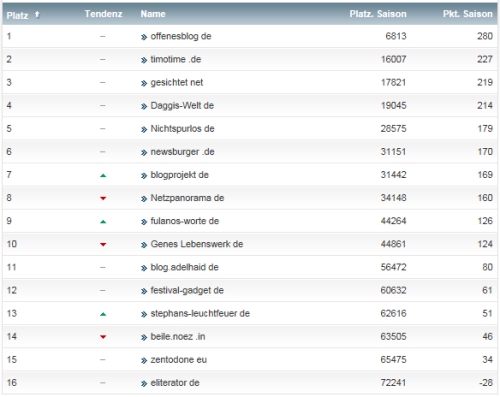Select season rank value 65475
Screen dimensions: 500x397
[394, 360]
